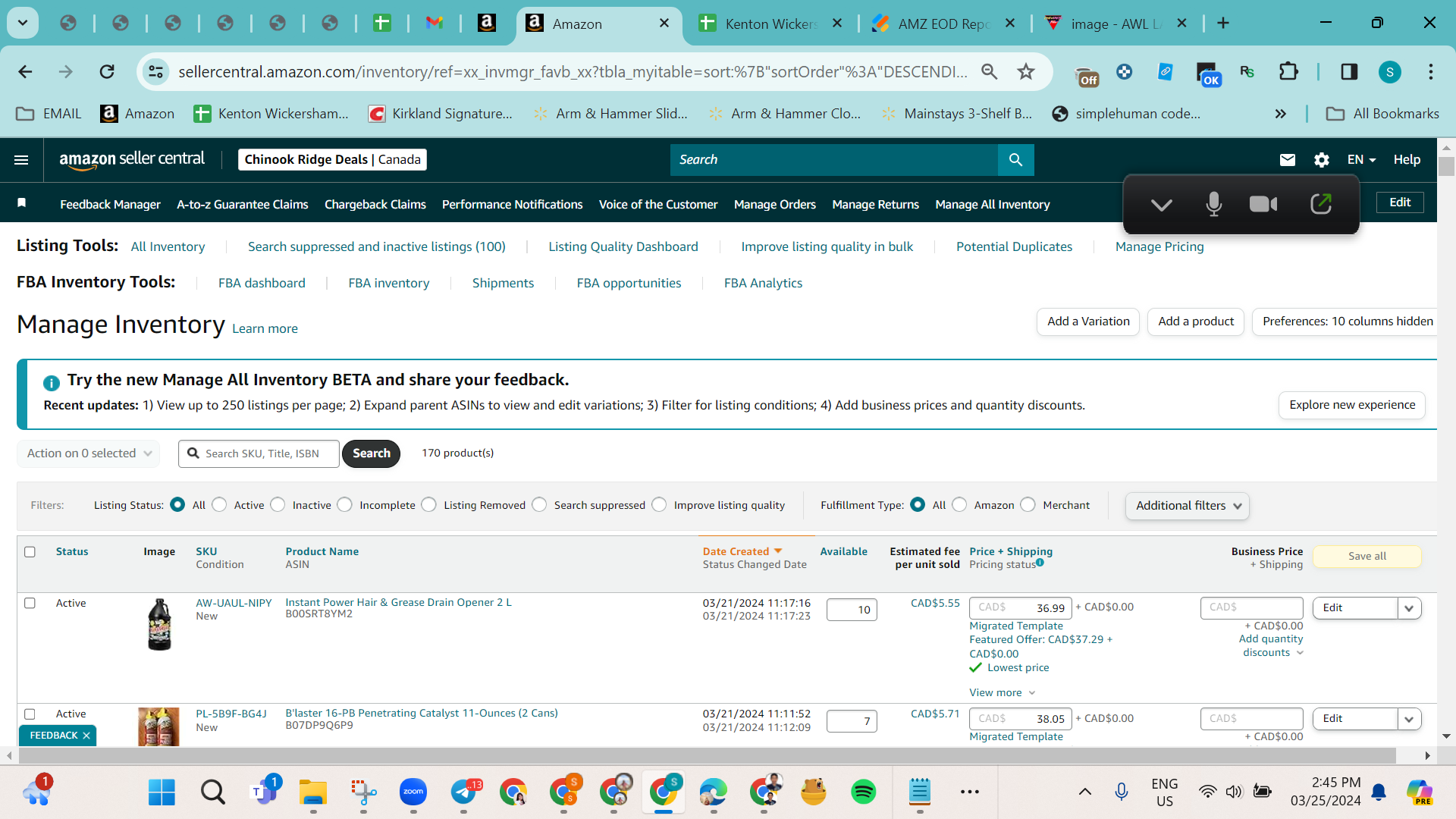Open the EN language dropdown
Image resolution: width=1456 pixels, height=819 pixels.
(x=1362, y=160)
